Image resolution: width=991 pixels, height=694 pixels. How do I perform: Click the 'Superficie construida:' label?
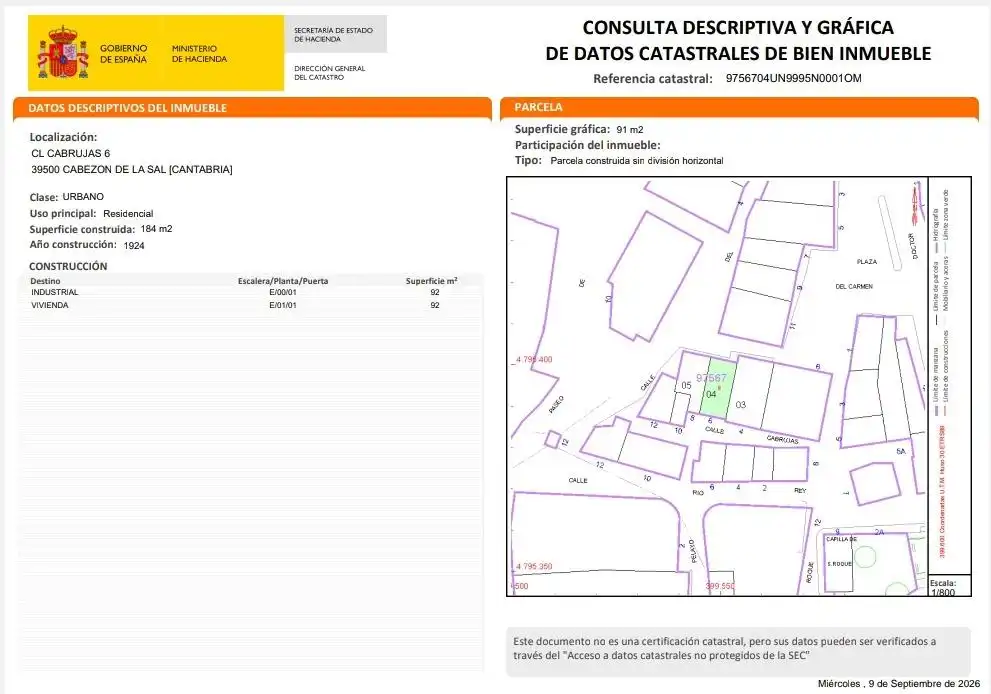point(82,229)
